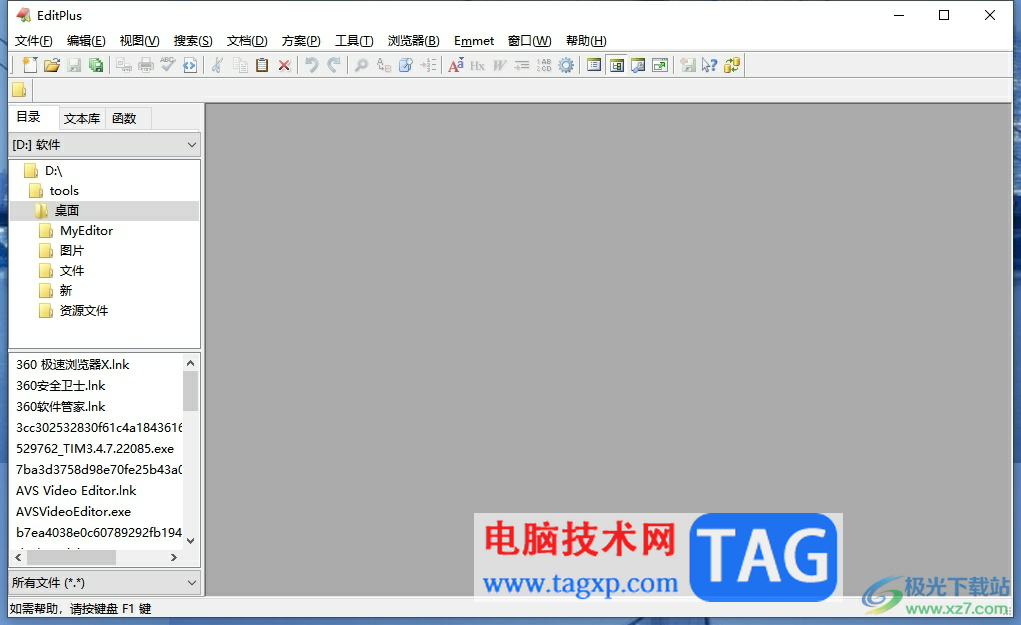This screenshot has width=1021, height=625.
Task: Click the Open file folder icon
Action: coord(52,65)
